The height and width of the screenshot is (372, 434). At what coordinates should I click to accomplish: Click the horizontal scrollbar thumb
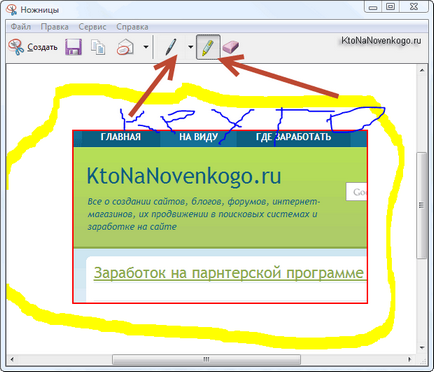click(x=206, y=360)
